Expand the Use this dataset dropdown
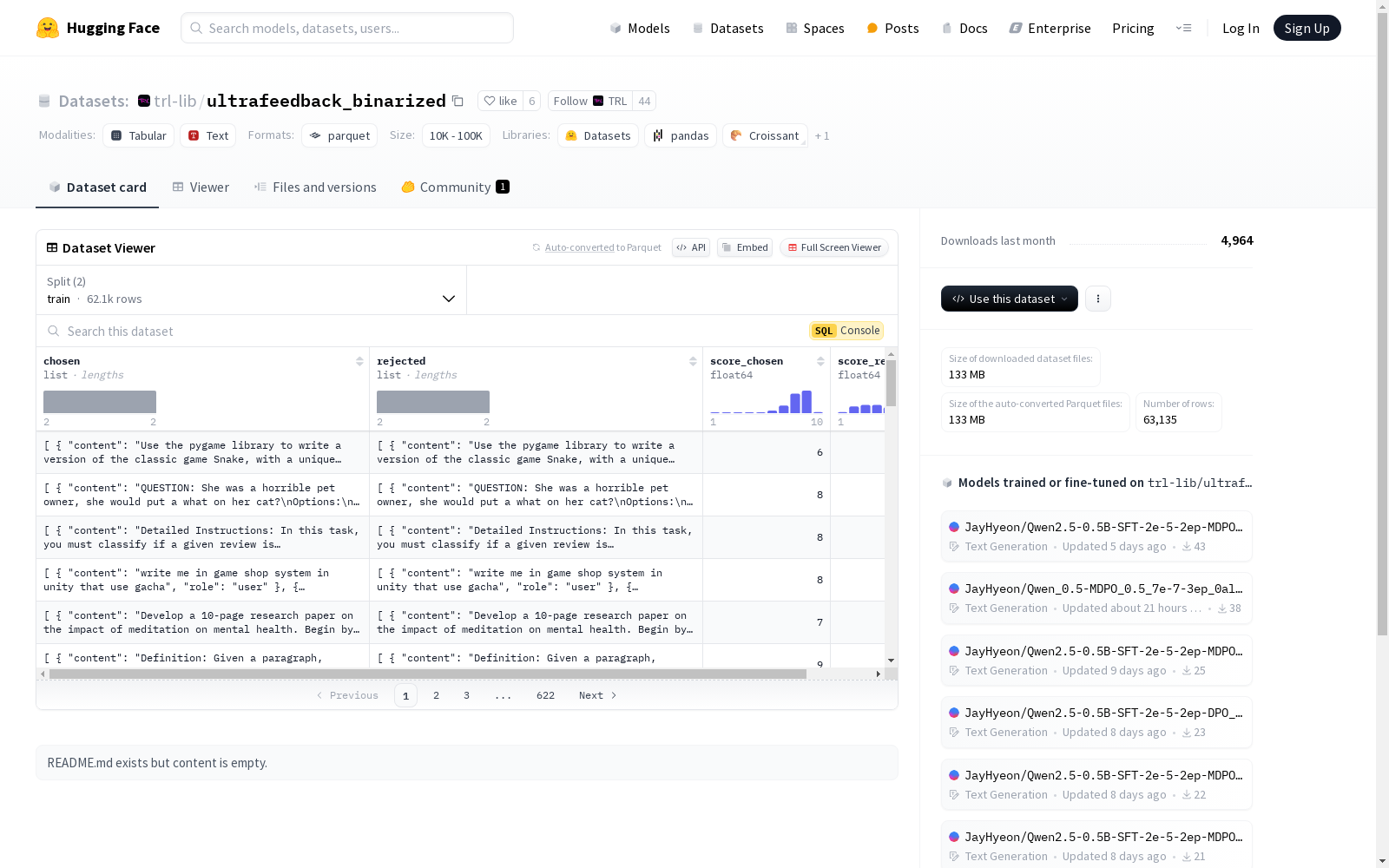The width and height of the screenshot is (1389, 868). point(1009,299)
